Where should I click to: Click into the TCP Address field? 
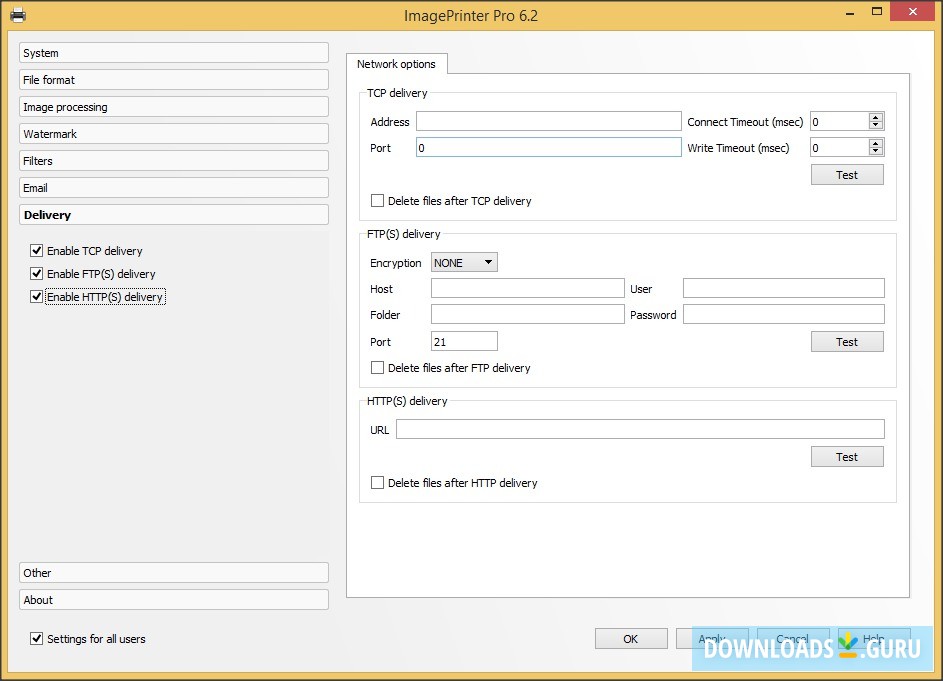click(x=548, y=122)
